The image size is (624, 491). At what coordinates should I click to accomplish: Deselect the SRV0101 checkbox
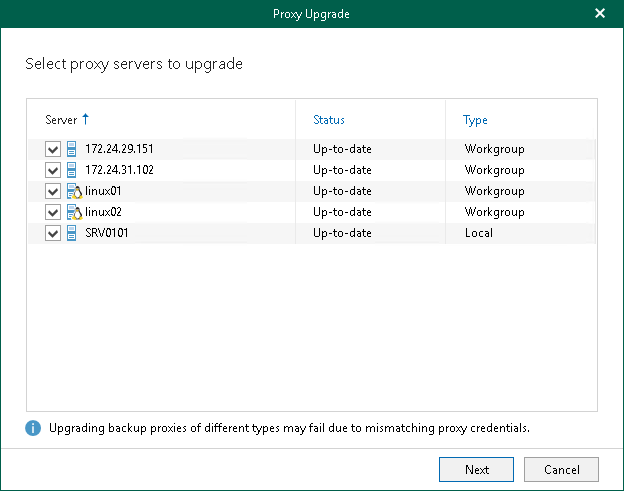click(x=53, y=233)
